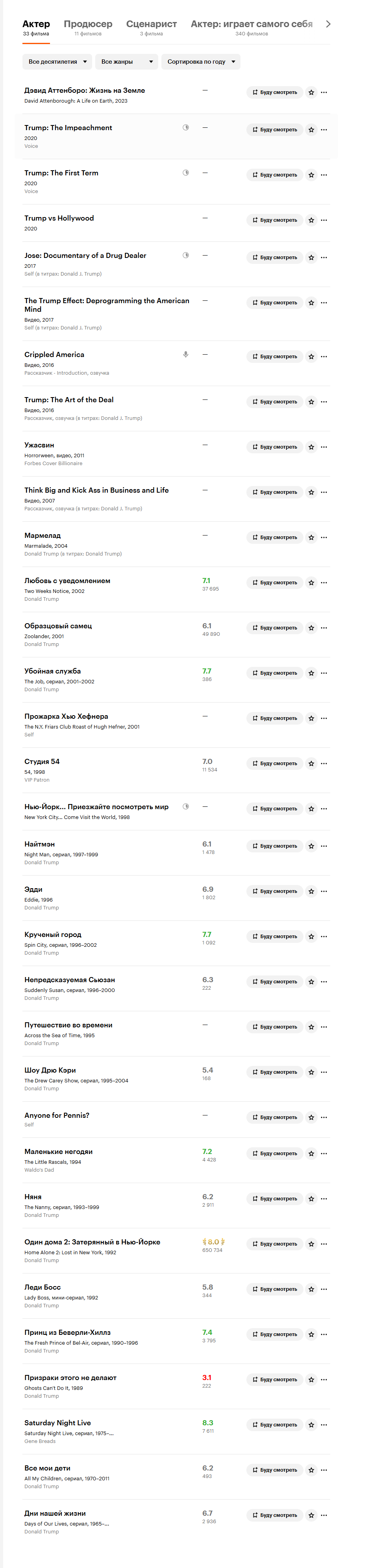Open the "Все десятилетия" decade filter
The height and width of the screenshot is (1568, 381).
(x=57, y=61)
